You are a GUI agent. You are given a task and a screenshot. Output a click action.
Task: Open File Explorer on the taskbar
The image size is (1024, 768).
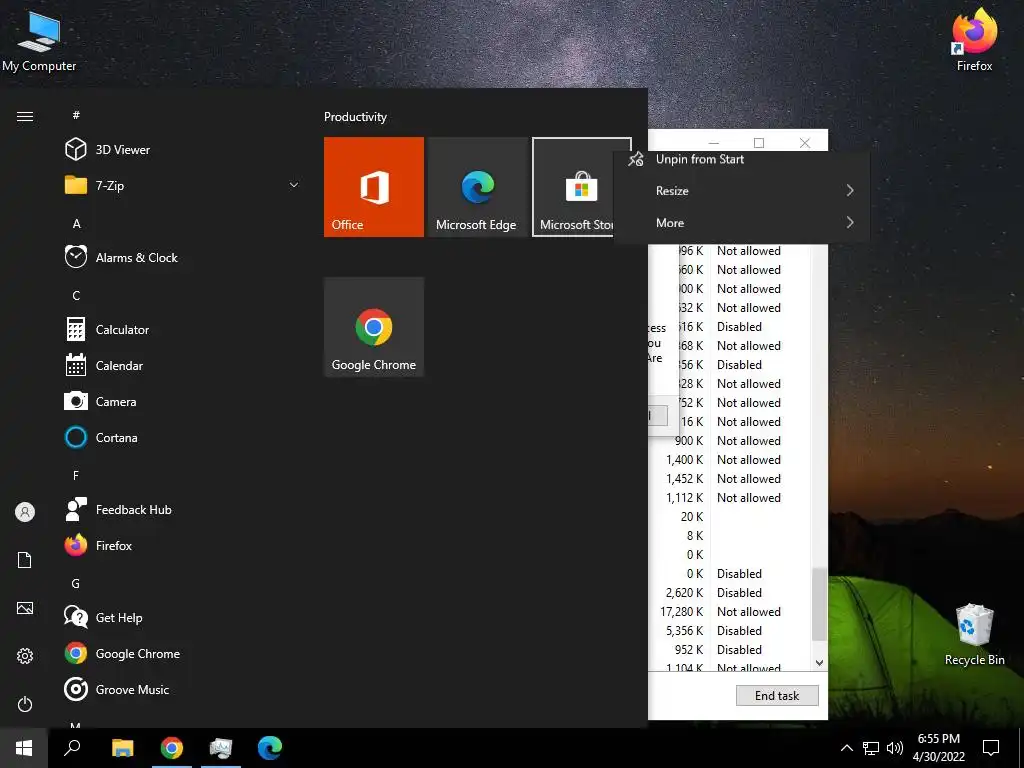123,748
